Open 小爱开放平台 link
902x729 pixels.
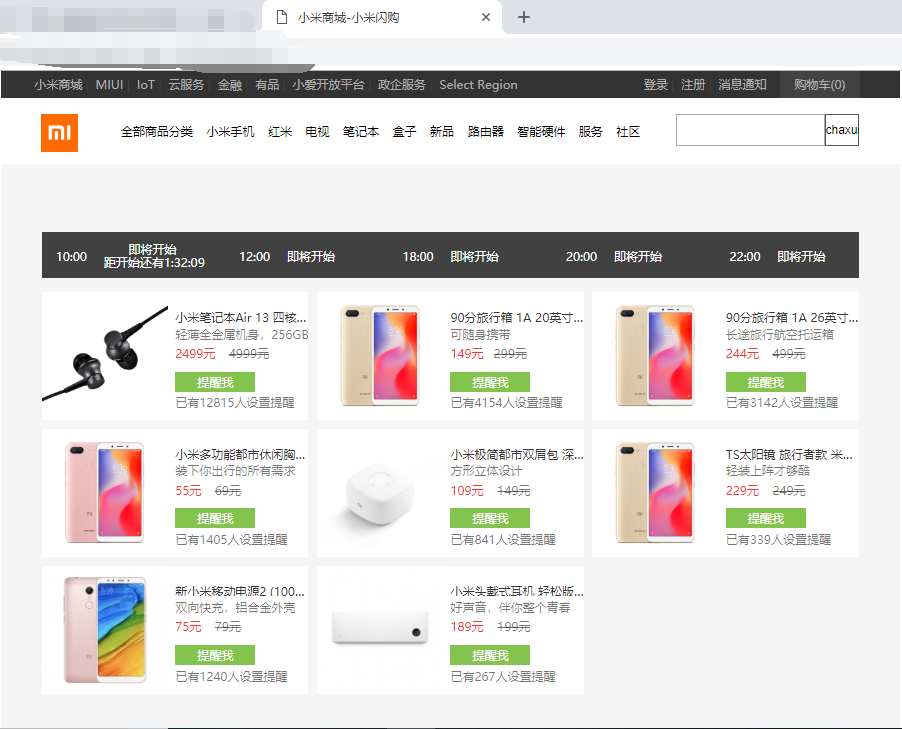pos(328,85)
